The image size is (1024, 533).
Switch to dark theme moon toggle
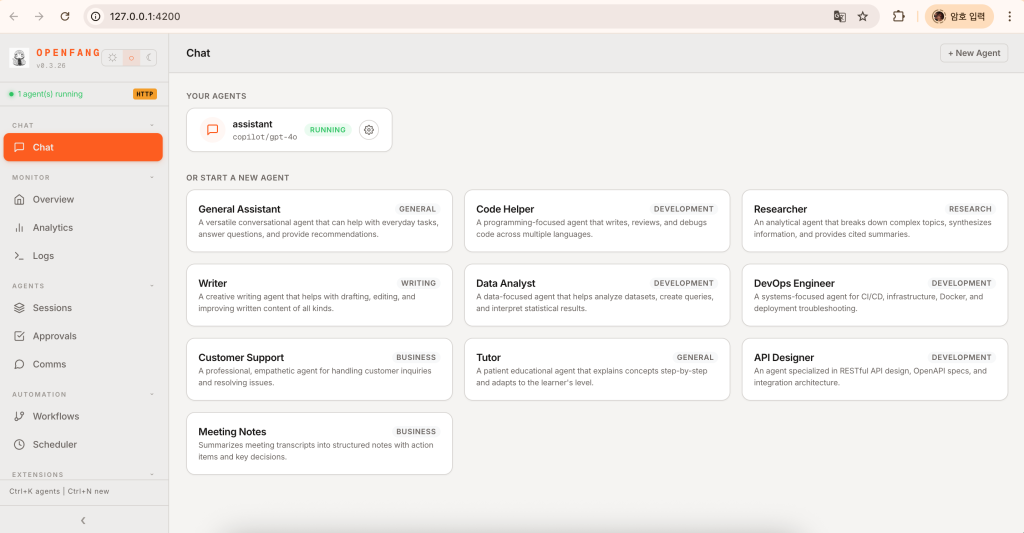point(149,58)
